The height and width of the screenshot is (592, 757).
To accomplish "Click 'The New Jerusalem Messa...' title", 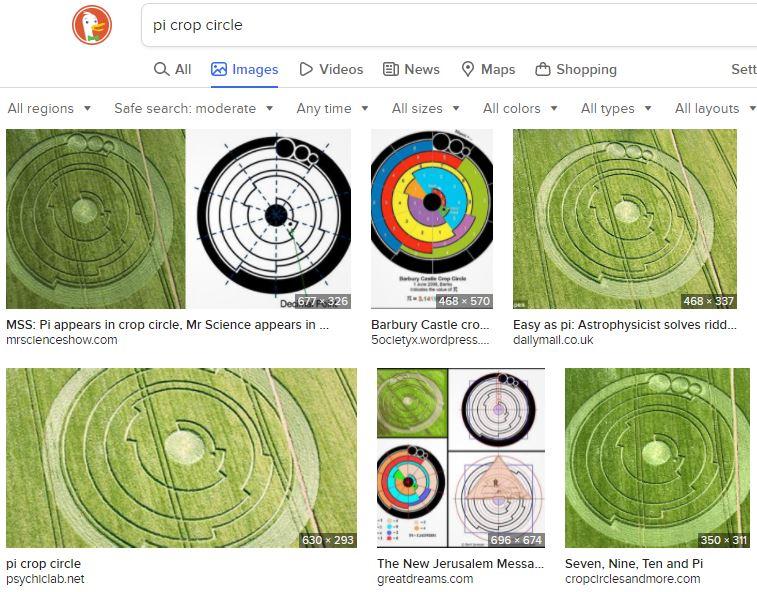I will (x=461, y=564).
